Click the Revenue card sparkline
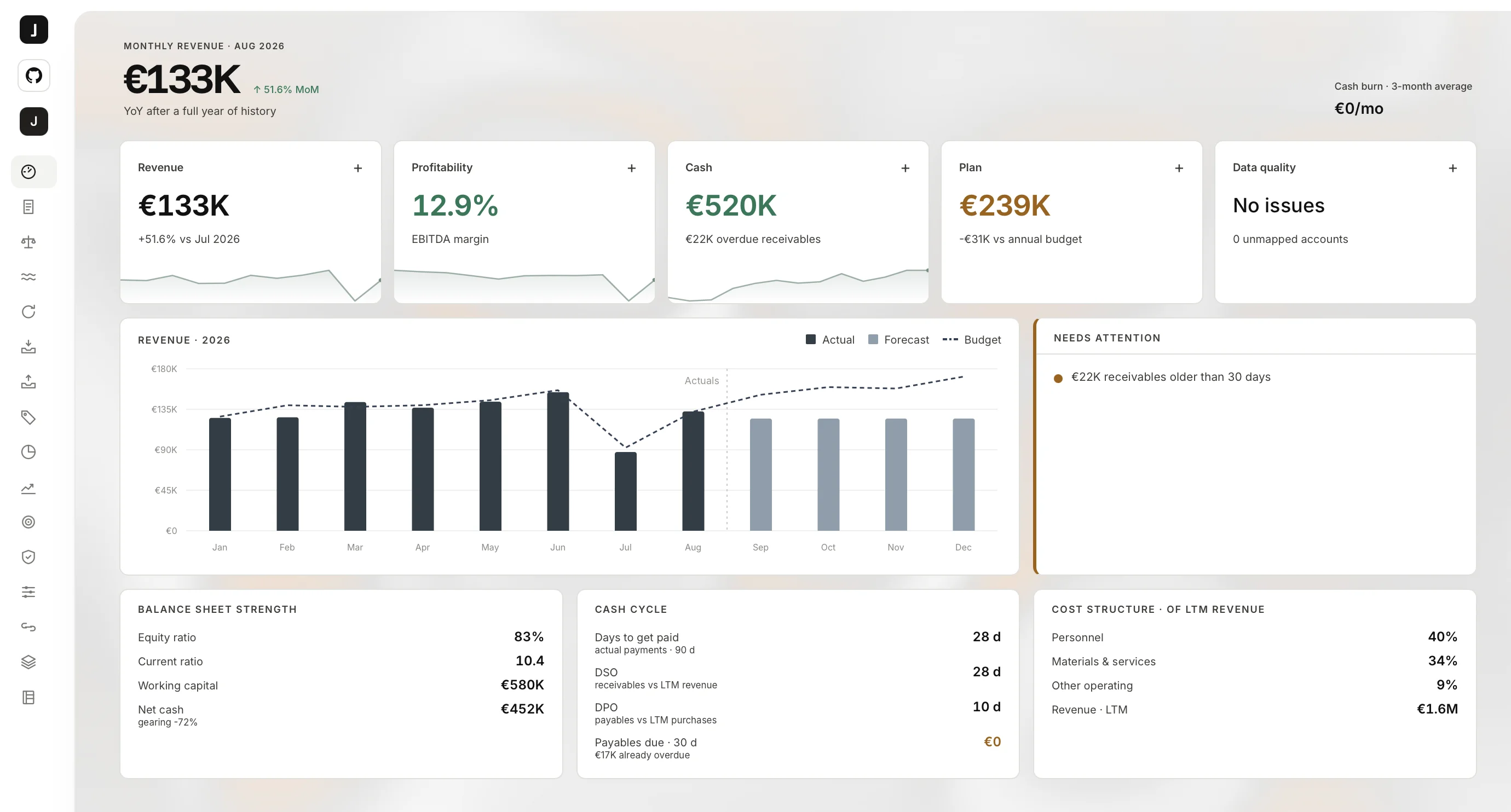1511x812 pixels. (251, 285)
